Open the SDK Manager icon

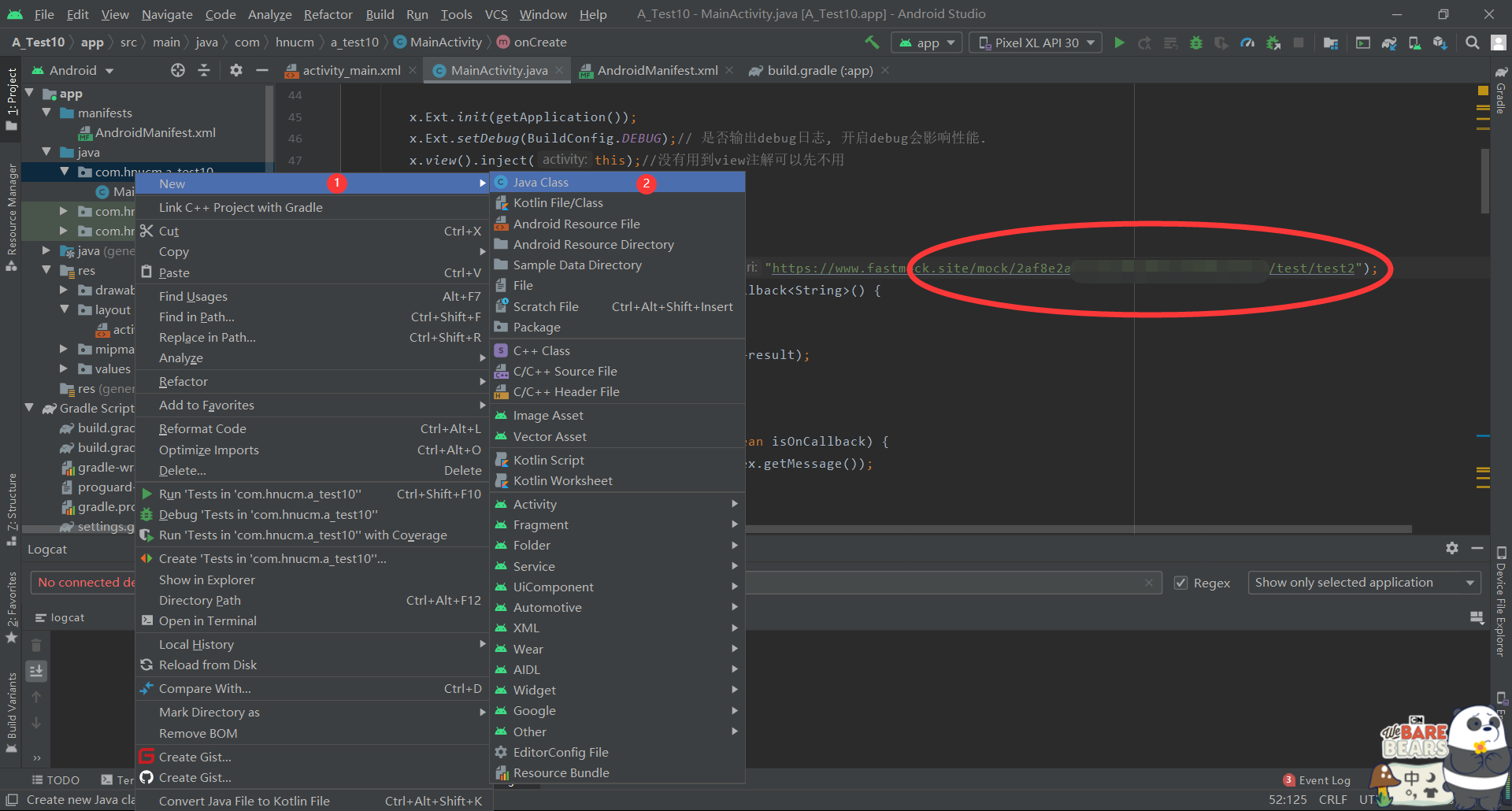[x=1440, y=43]
